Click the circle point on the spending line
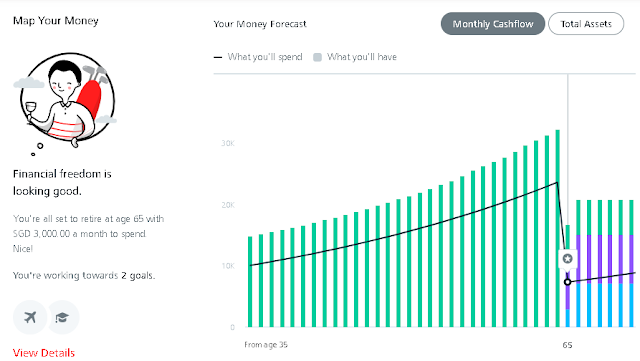 [567, 282]
